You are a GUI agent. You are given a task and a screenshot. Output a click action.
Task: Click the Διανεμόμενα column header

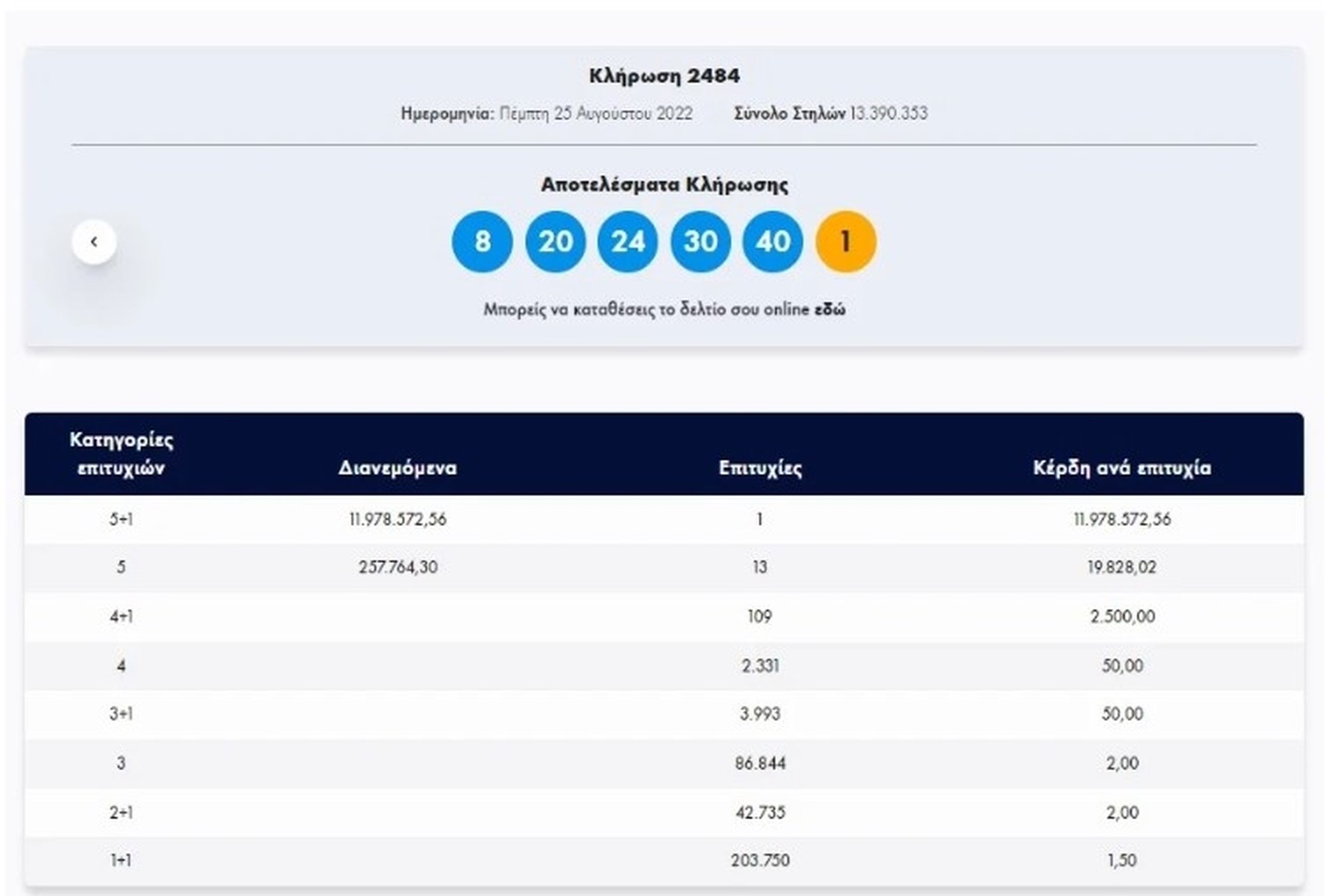click(397, 468)
